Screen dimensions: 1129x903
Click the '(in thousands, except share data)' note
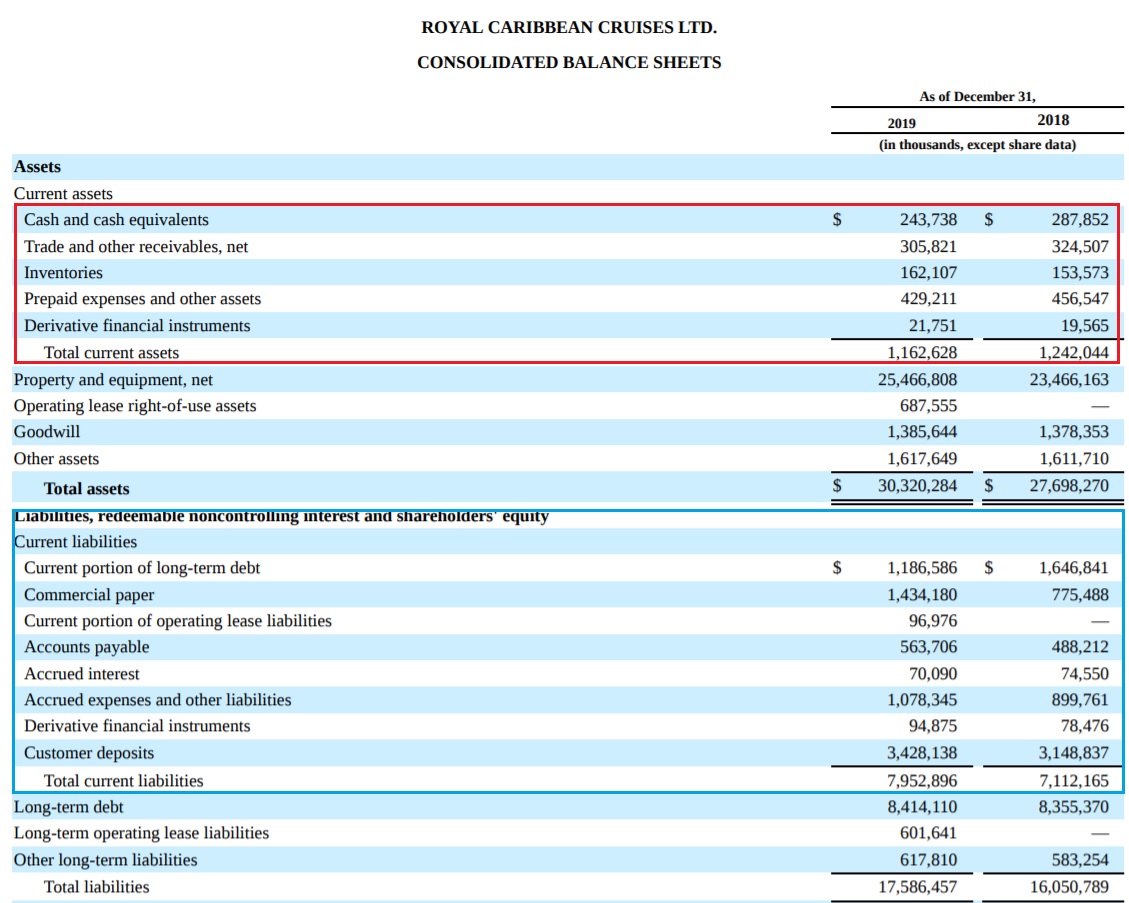coord(977,145)
